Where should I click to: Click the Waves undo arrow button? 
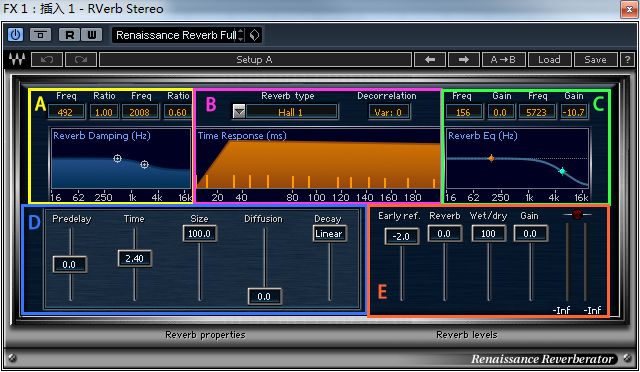point(47,60)
